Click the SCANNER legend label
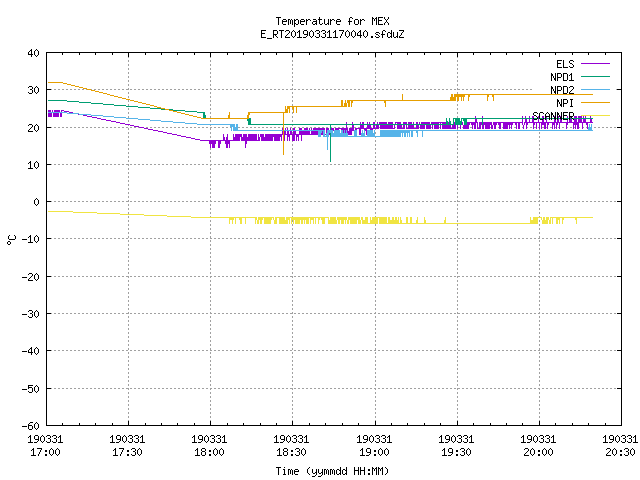 [553, 116]
